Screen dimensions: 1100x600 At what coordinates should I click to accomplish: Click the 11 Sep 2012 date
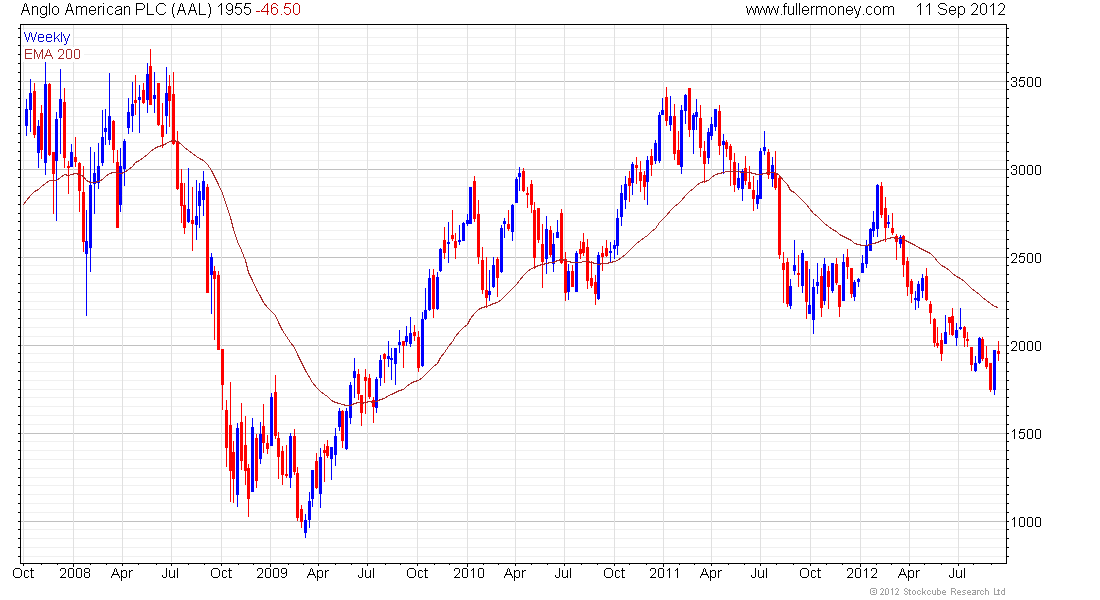(x=960, y=10)
